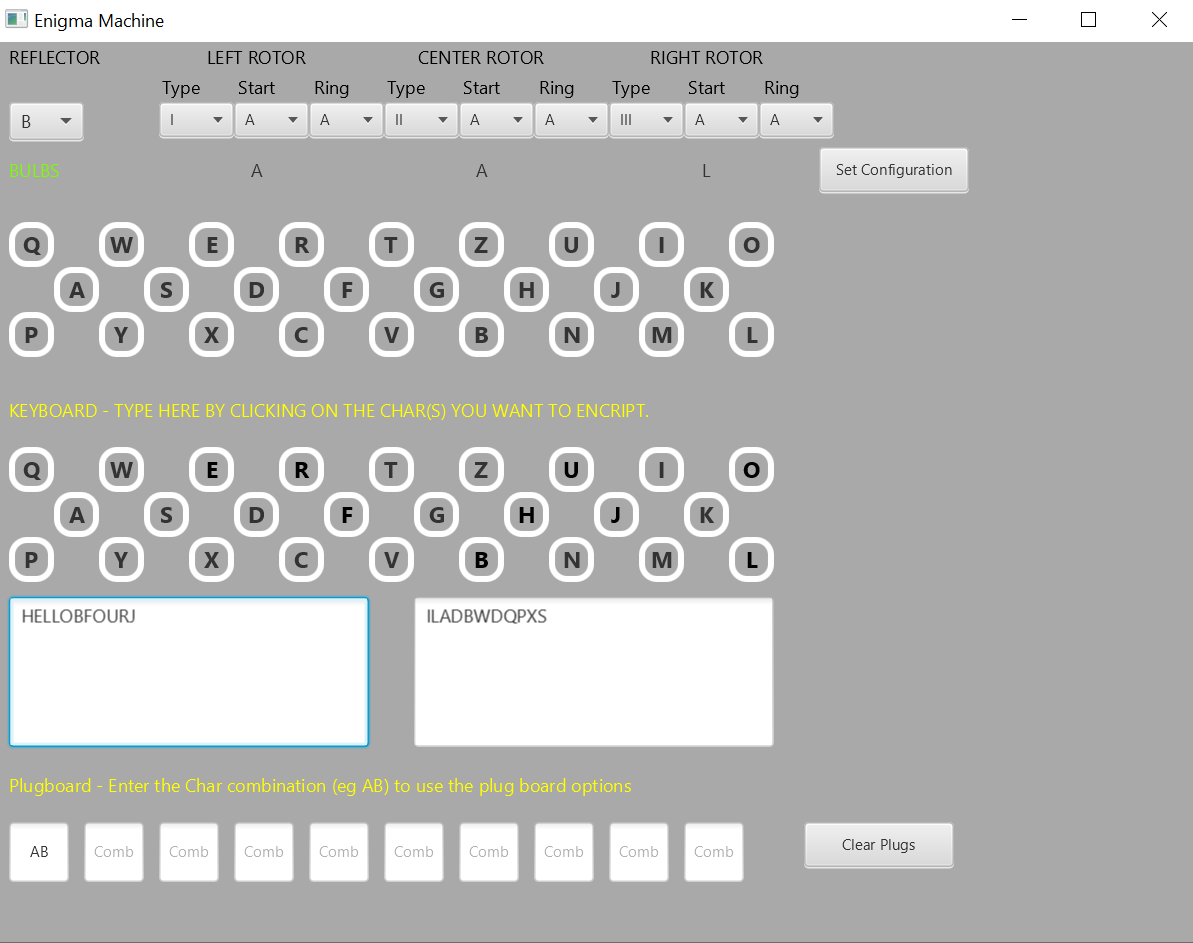This screenshot has height=943, width=1193.
Task: Click the last plugboard Comb field
Action: [x=714, y=852]
